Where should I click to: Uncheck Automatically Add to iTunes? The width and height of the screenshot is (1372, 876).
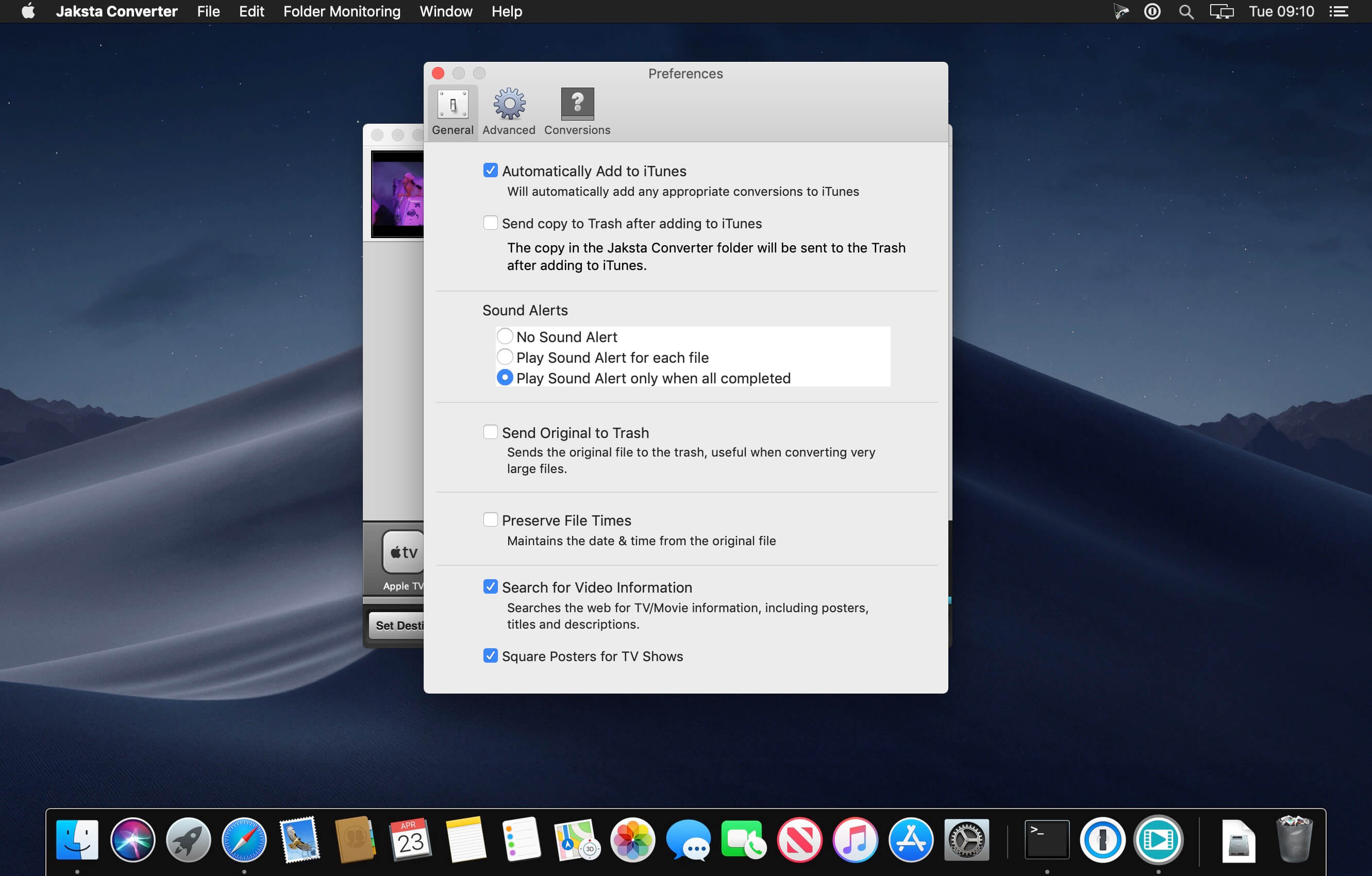[x=490, y=170]
